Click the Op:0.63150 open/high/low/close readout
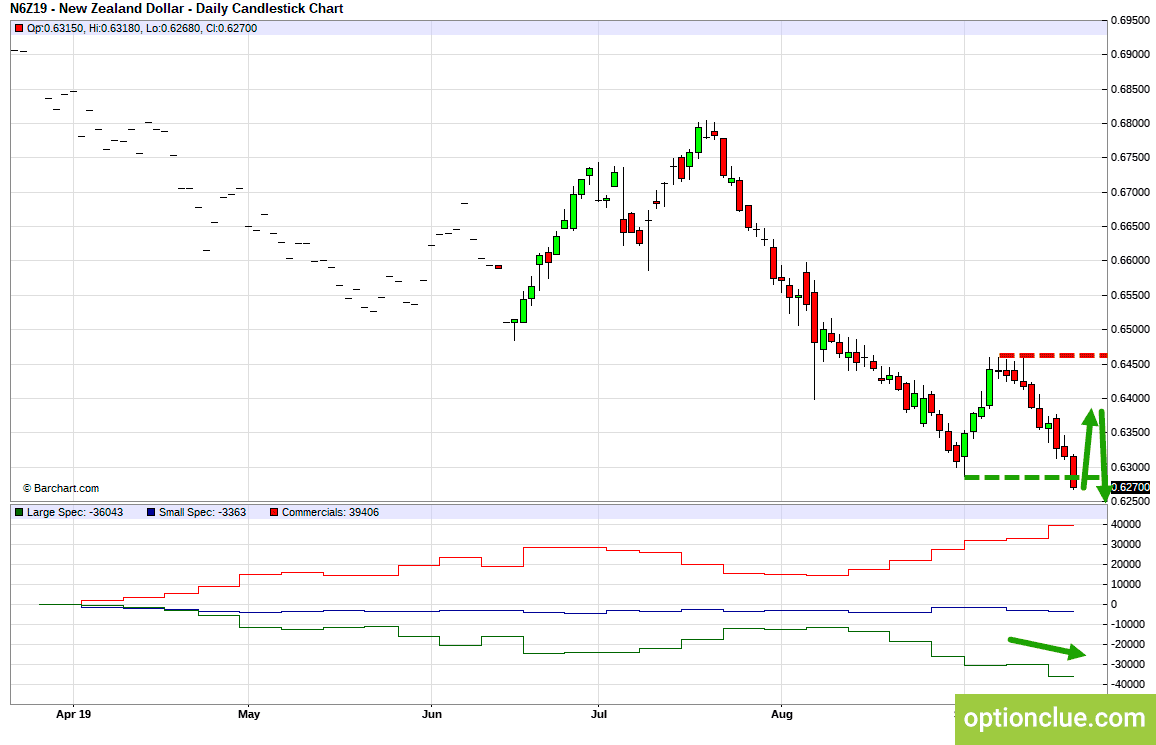This screenshot has height=745, width=1156. click(142, 28)
